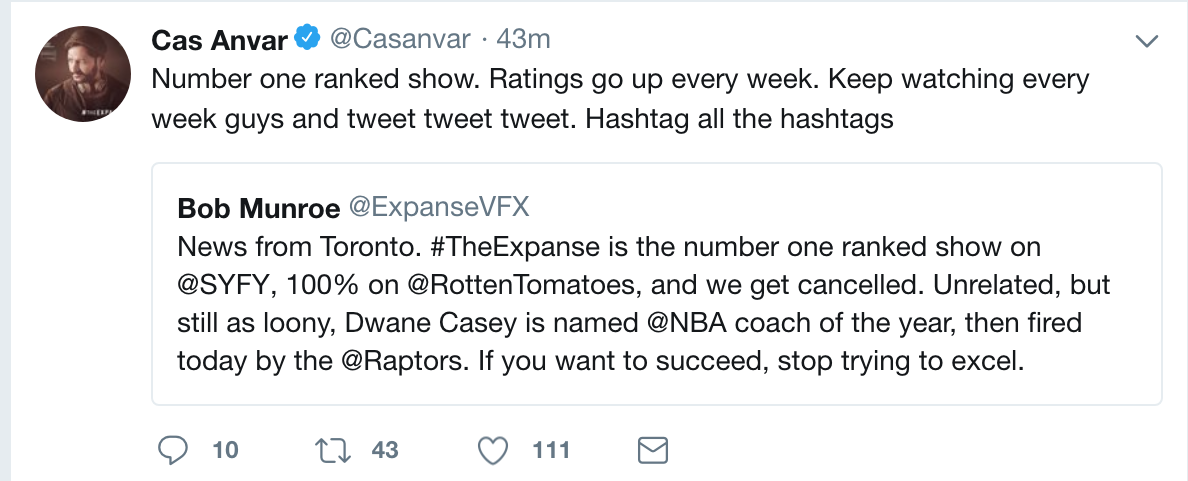Click the reply speech bubble icon

pyautogui.click(x=174, y=451)
